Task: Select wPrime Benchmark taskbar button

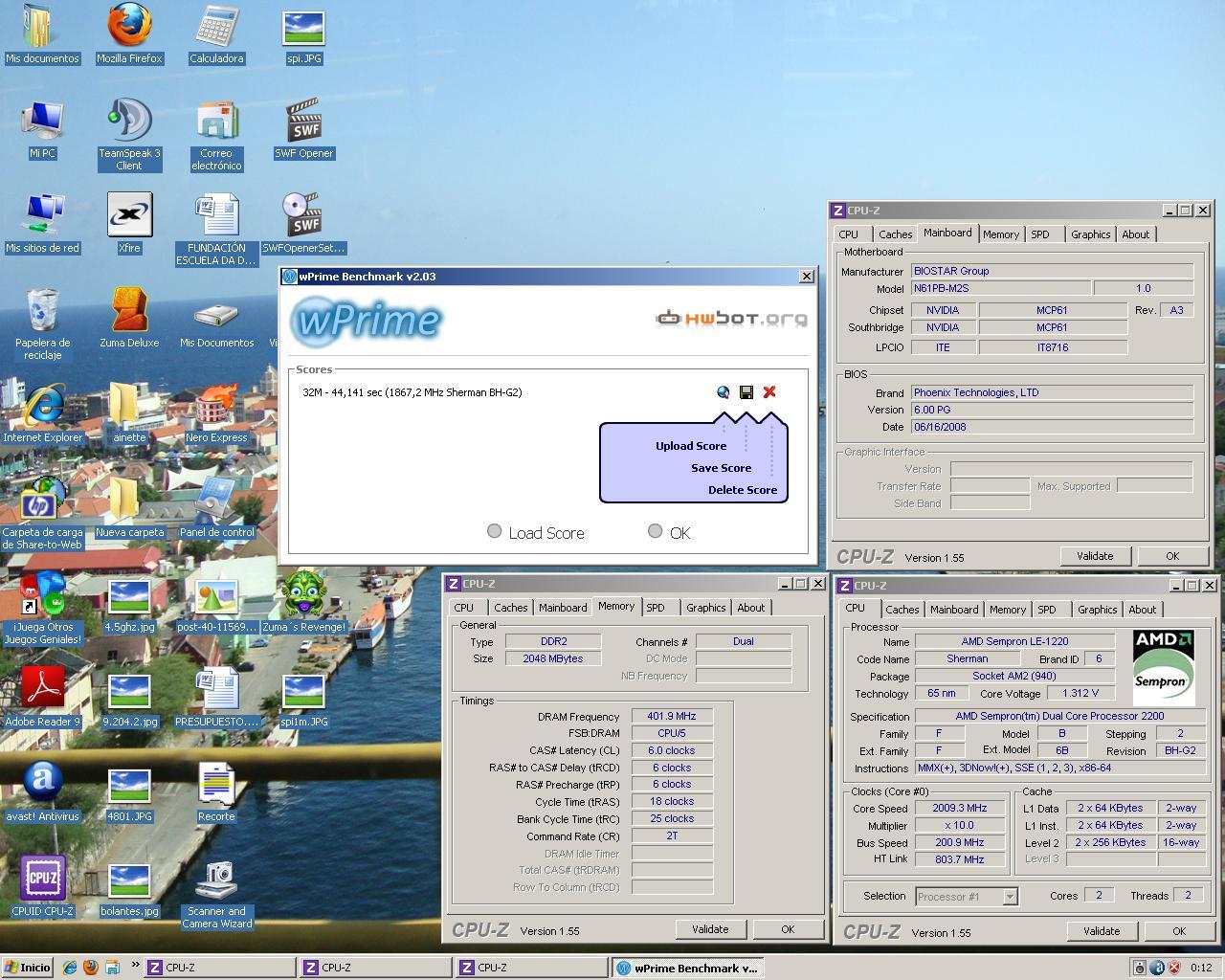Action: click(687, 968)
